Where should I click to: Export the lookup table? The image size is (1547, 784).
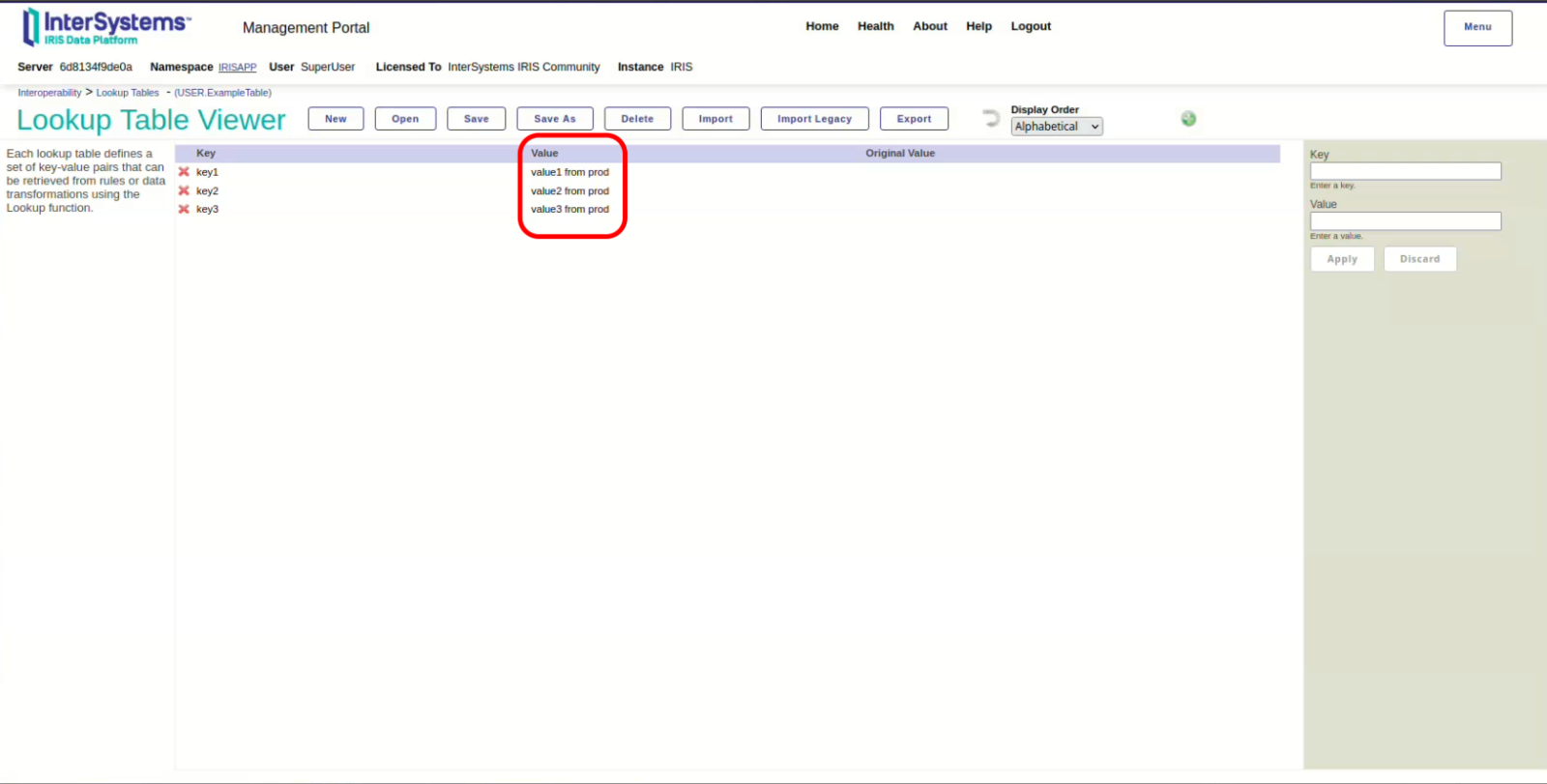pyautogui.click(x=913, y=119)
